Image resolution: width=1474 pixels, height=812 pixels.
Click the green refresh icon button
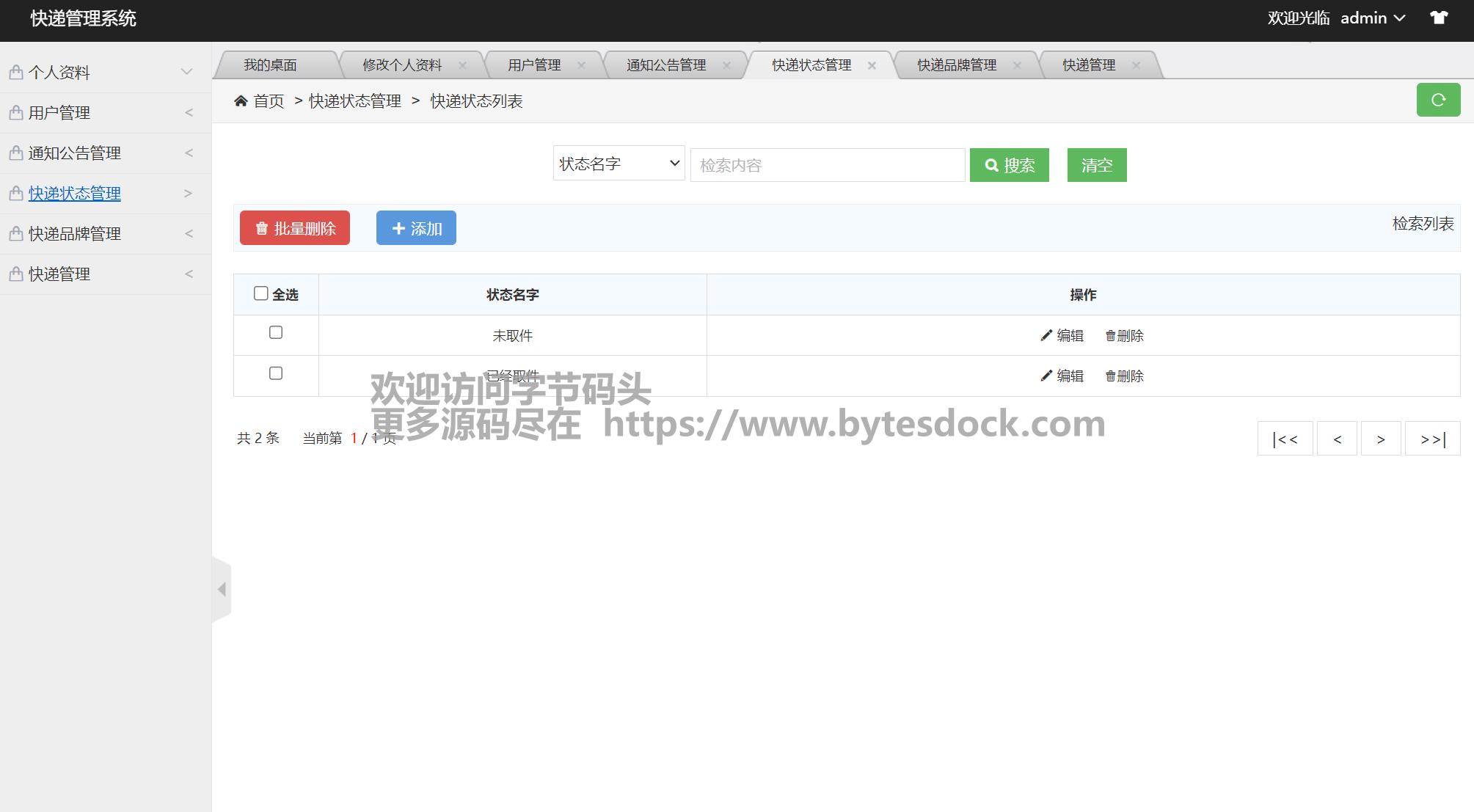pos(1437,100)
